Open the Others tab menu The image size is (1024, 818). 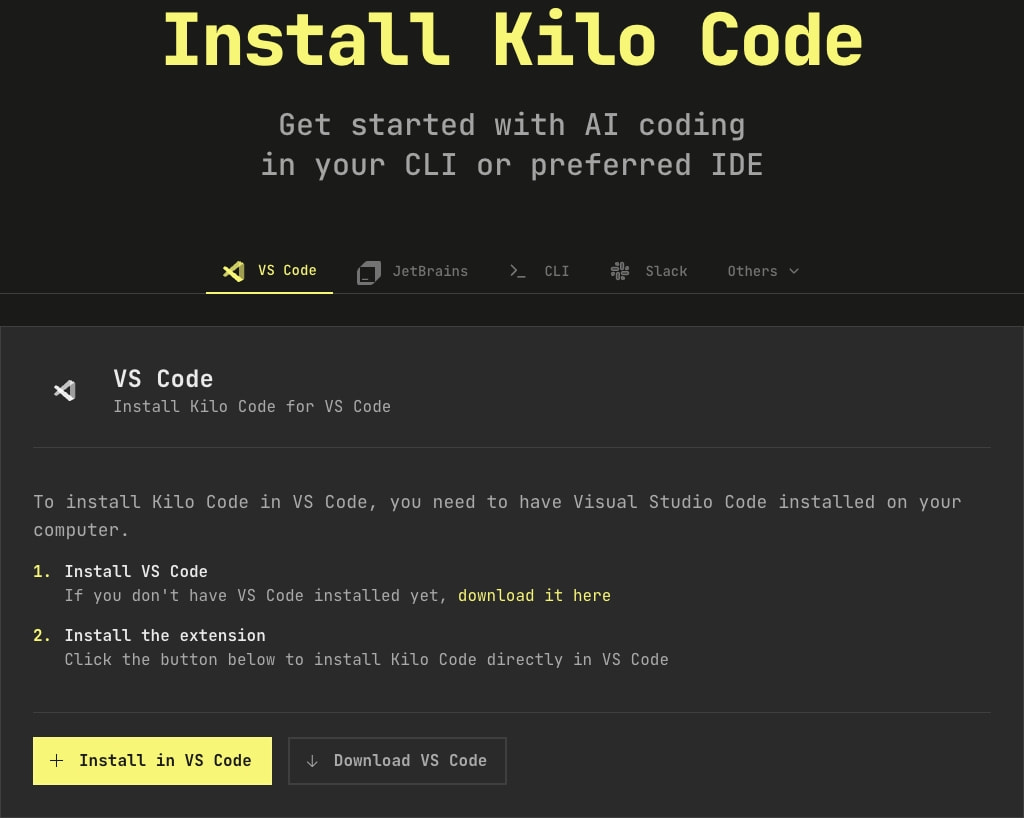(x=763, y=272)
